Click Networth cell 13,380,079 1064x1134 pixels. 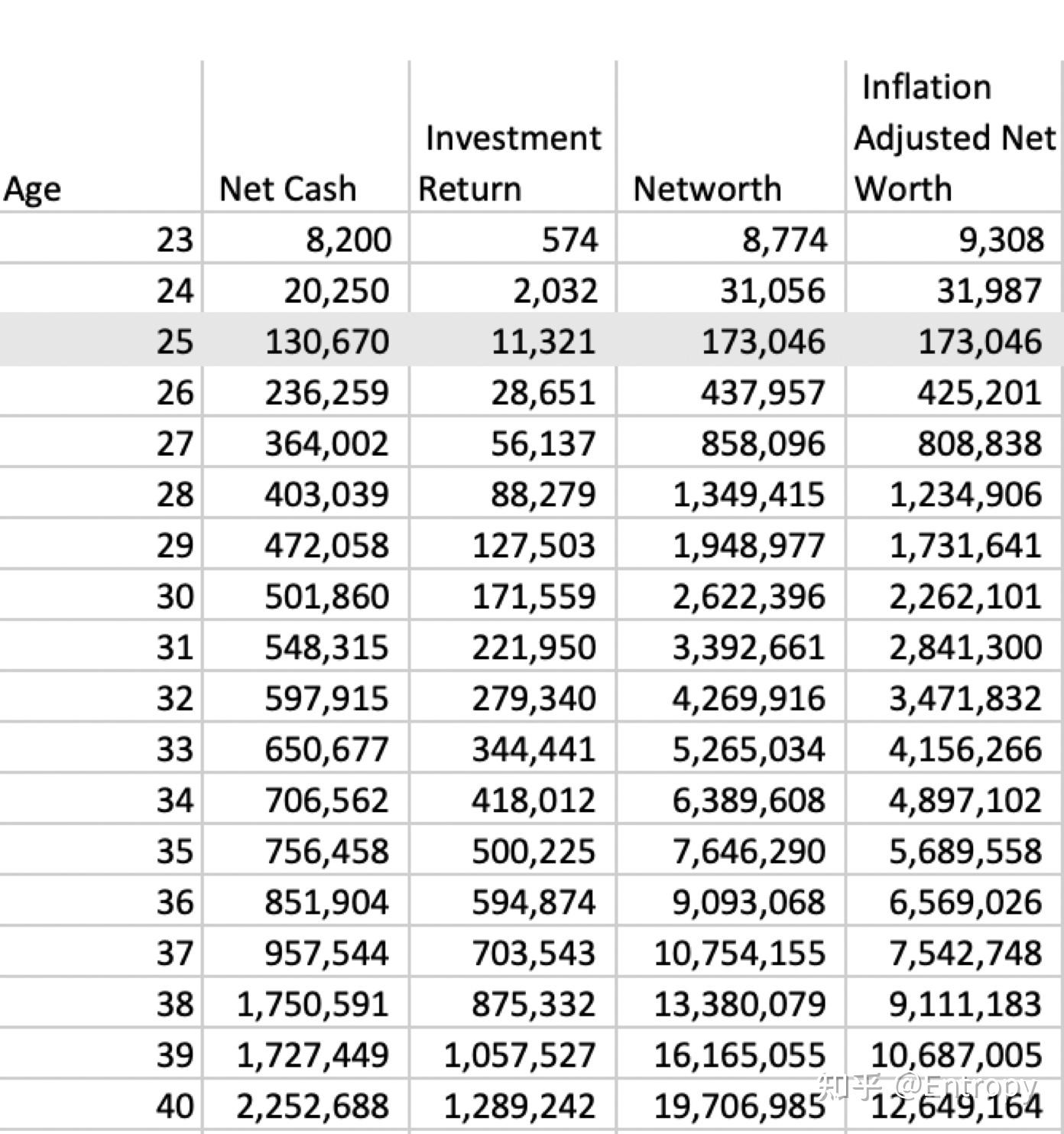pos(739,1004)
